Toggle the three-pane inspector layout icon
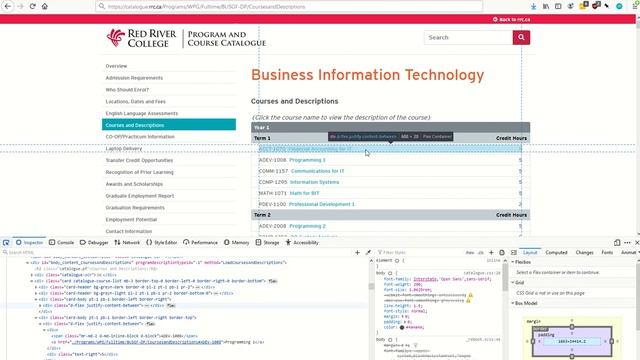Image resolution: width=640 pixels, height=360 pixels. (513, 253)
